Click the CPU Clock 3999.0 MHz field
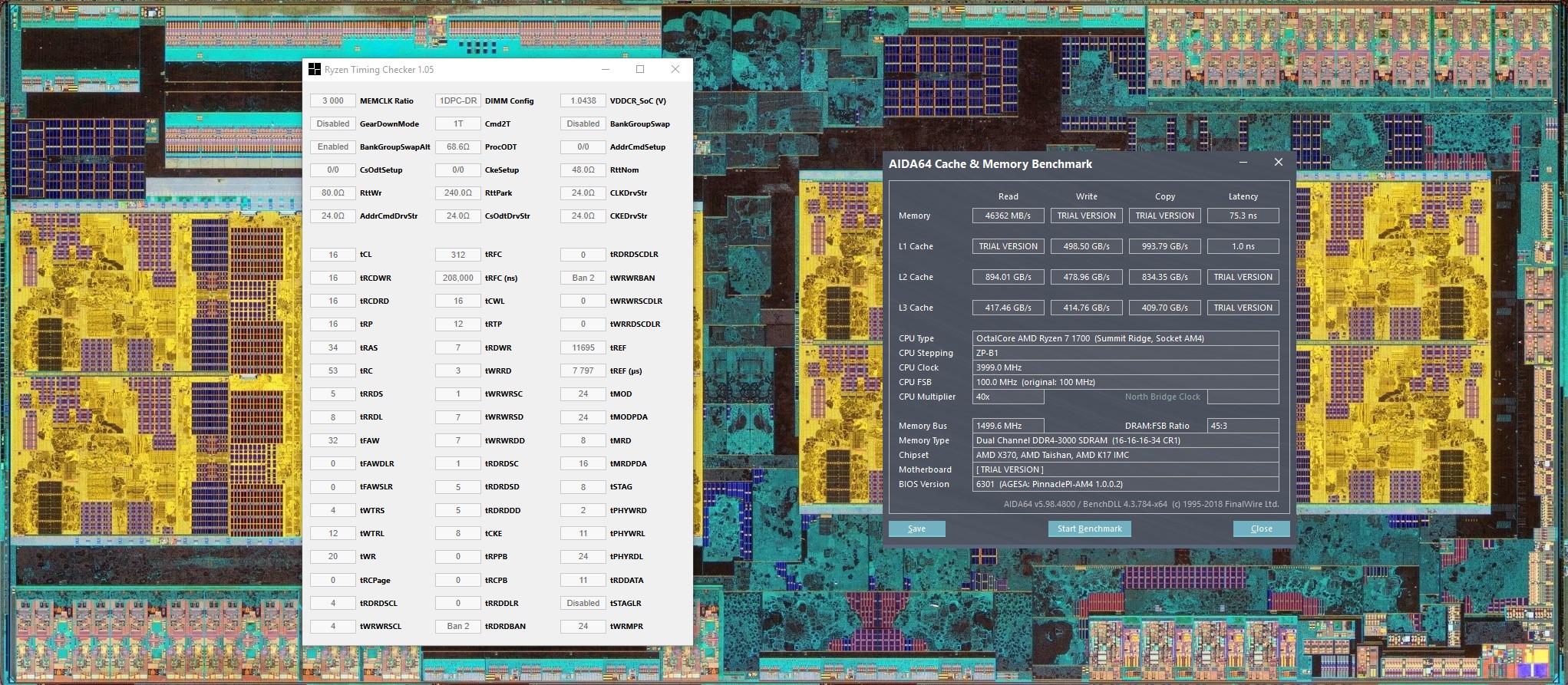Screen dimensions: 1568x685 click(1125, 367)
